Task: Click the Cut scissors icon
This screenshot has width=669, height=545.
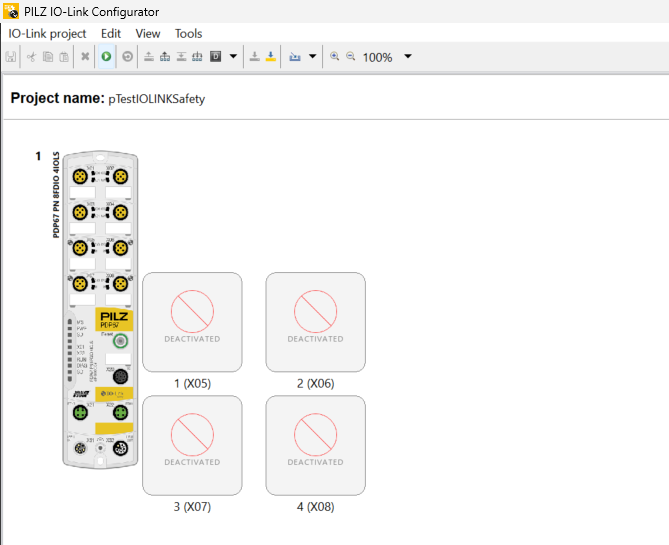Action: tap(32, 56)
